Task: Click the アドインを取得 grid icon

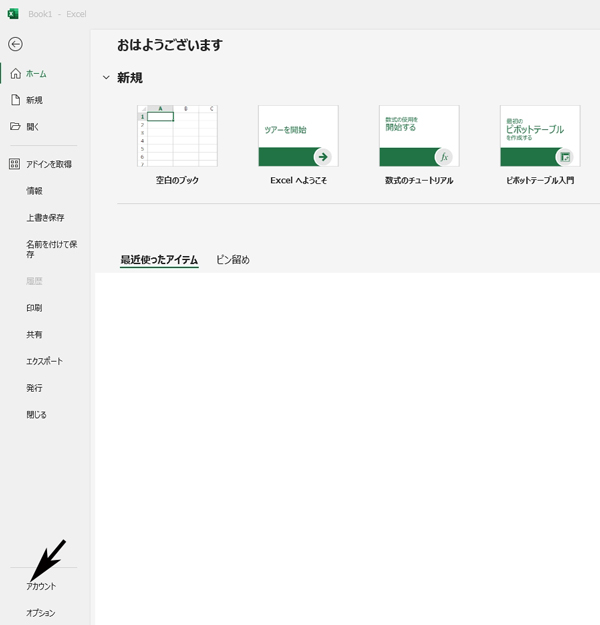Action: pos(15,164)
